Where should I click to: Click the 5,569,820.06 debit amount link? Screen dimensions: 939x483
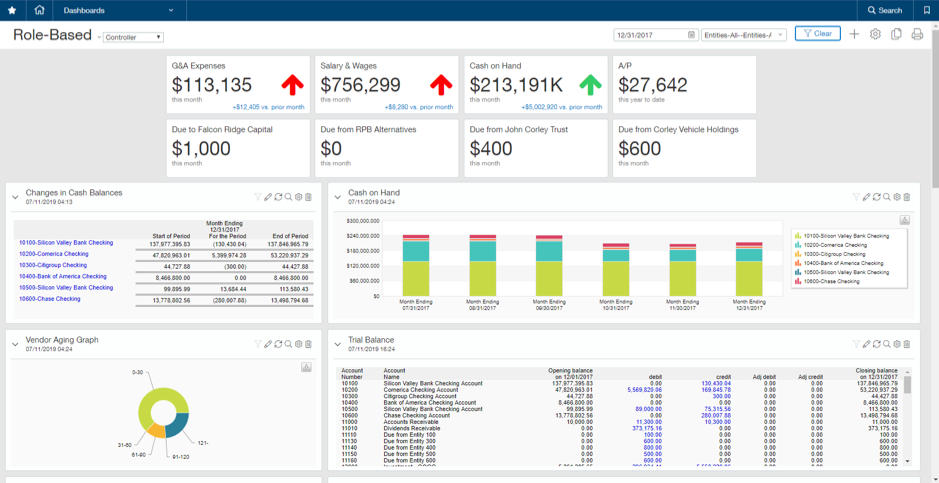(644, 390)
